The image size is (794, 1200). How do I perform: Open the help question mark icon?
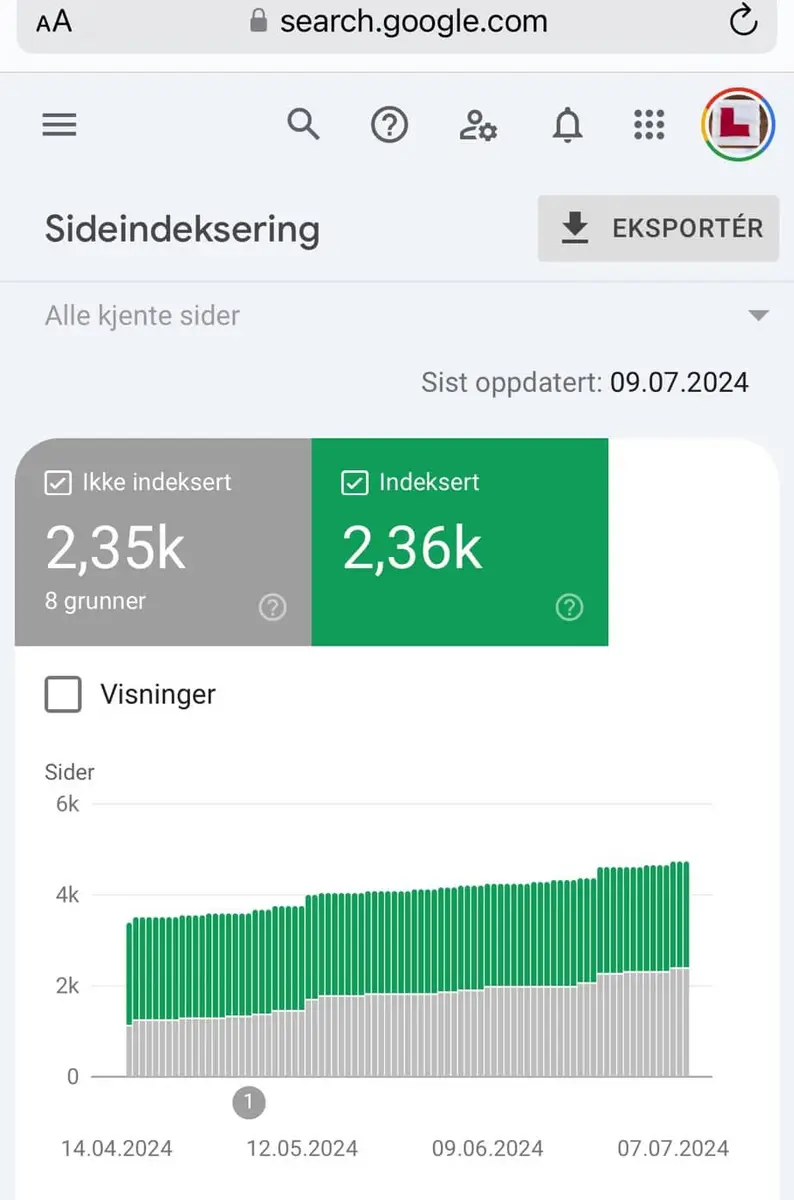(389, 125)
